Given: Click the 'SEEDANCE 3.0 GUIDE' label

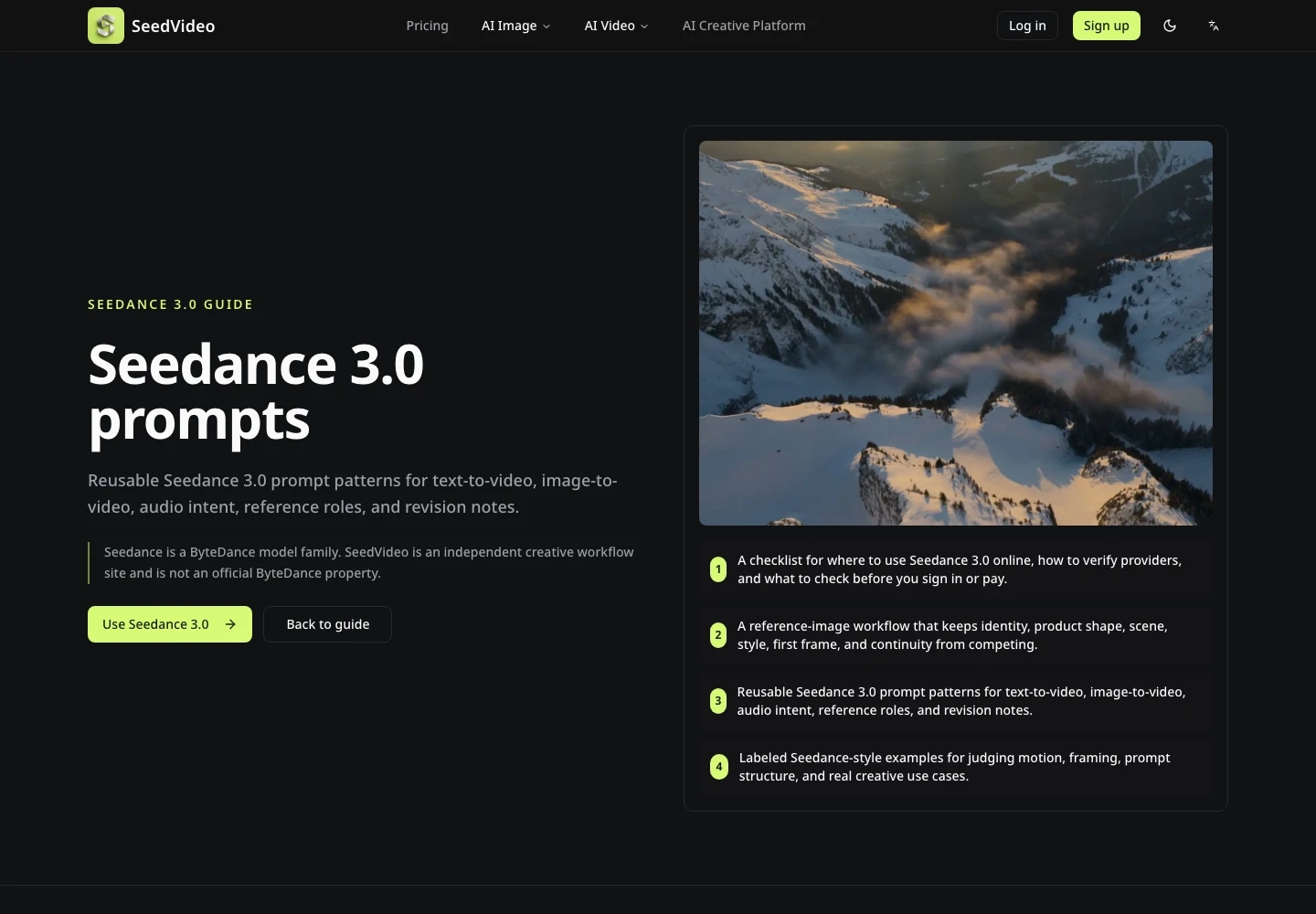Looking at the screenshot, I should pos(171,304).
